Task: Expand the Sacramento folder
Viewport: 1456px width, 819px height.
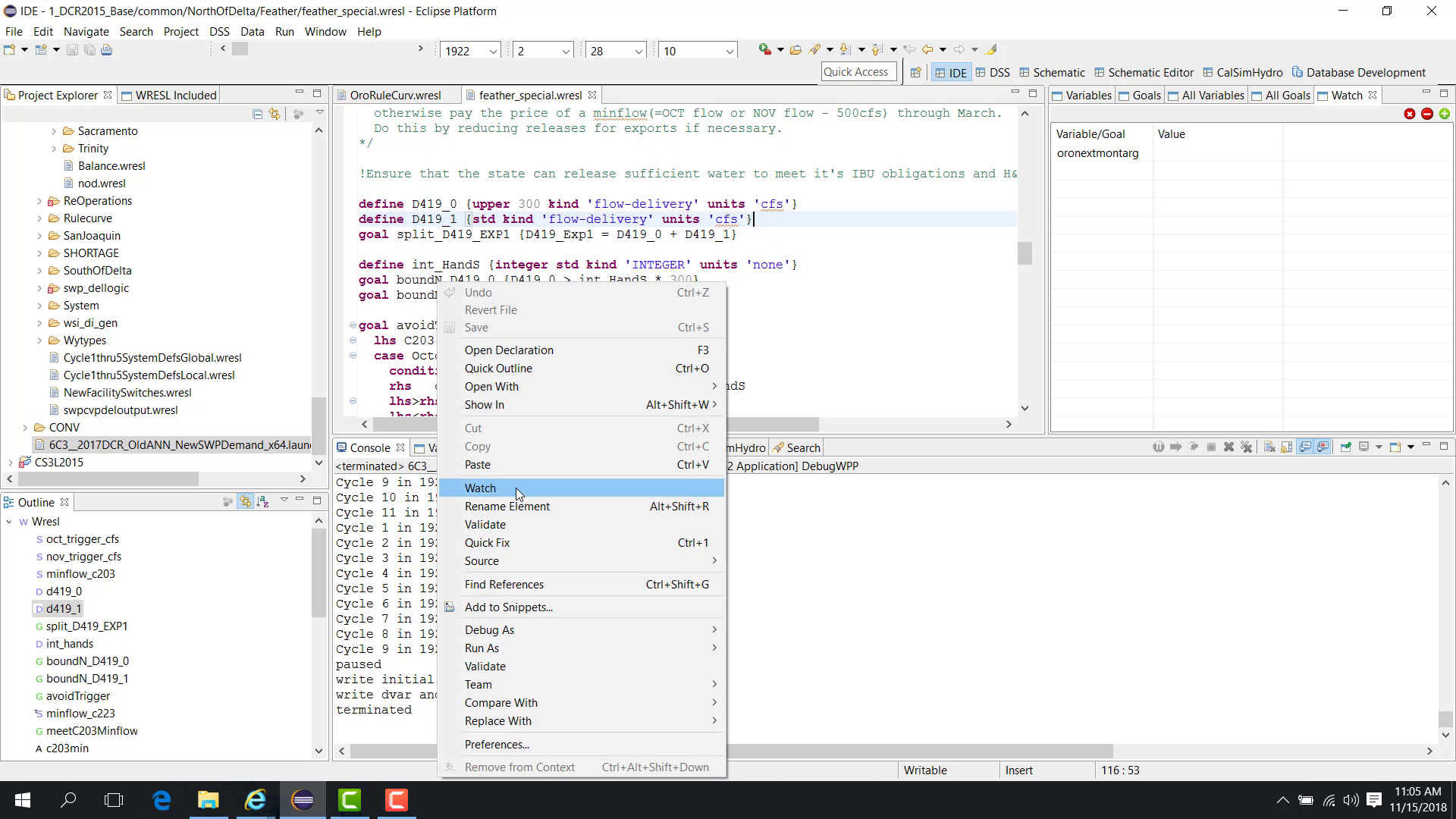Action: (54, 131)
